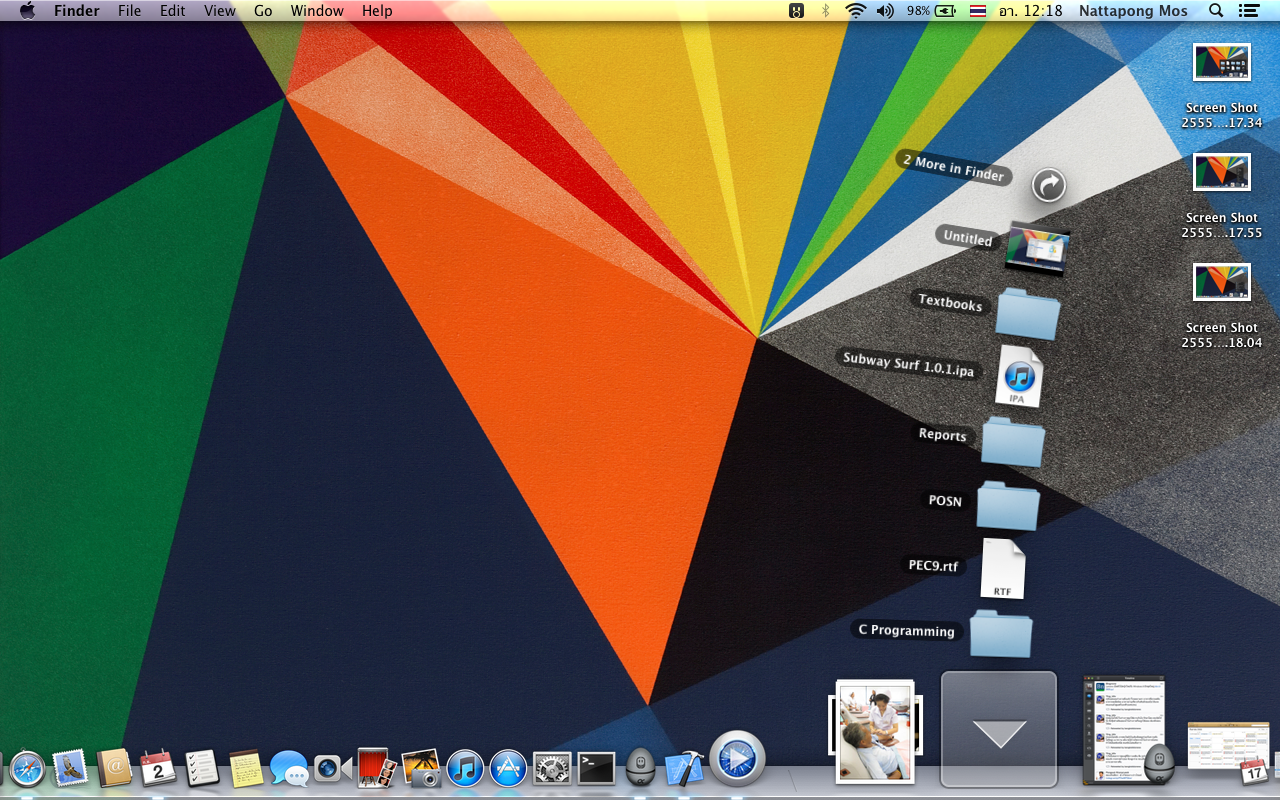
Task: Open the Textbooks folder in the stack
Action: point(1027,313)
